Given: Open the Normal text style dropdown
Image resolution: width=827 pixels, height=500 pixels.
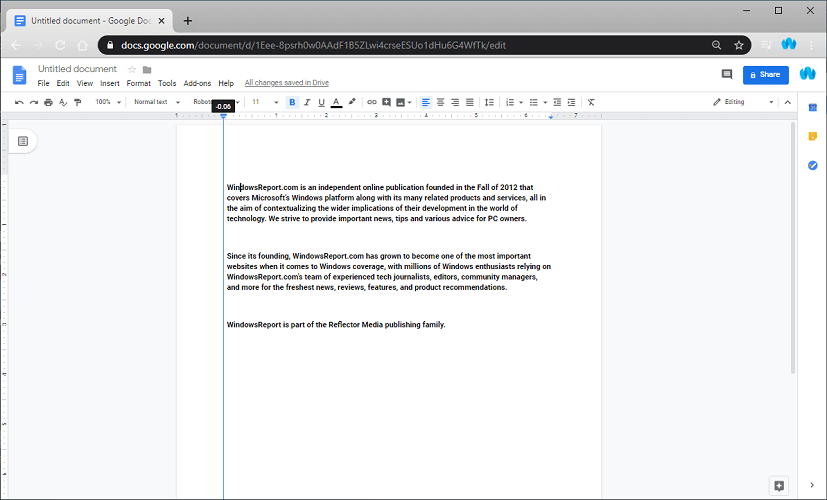Looking at the screenshot, I should tap(157, 102).
